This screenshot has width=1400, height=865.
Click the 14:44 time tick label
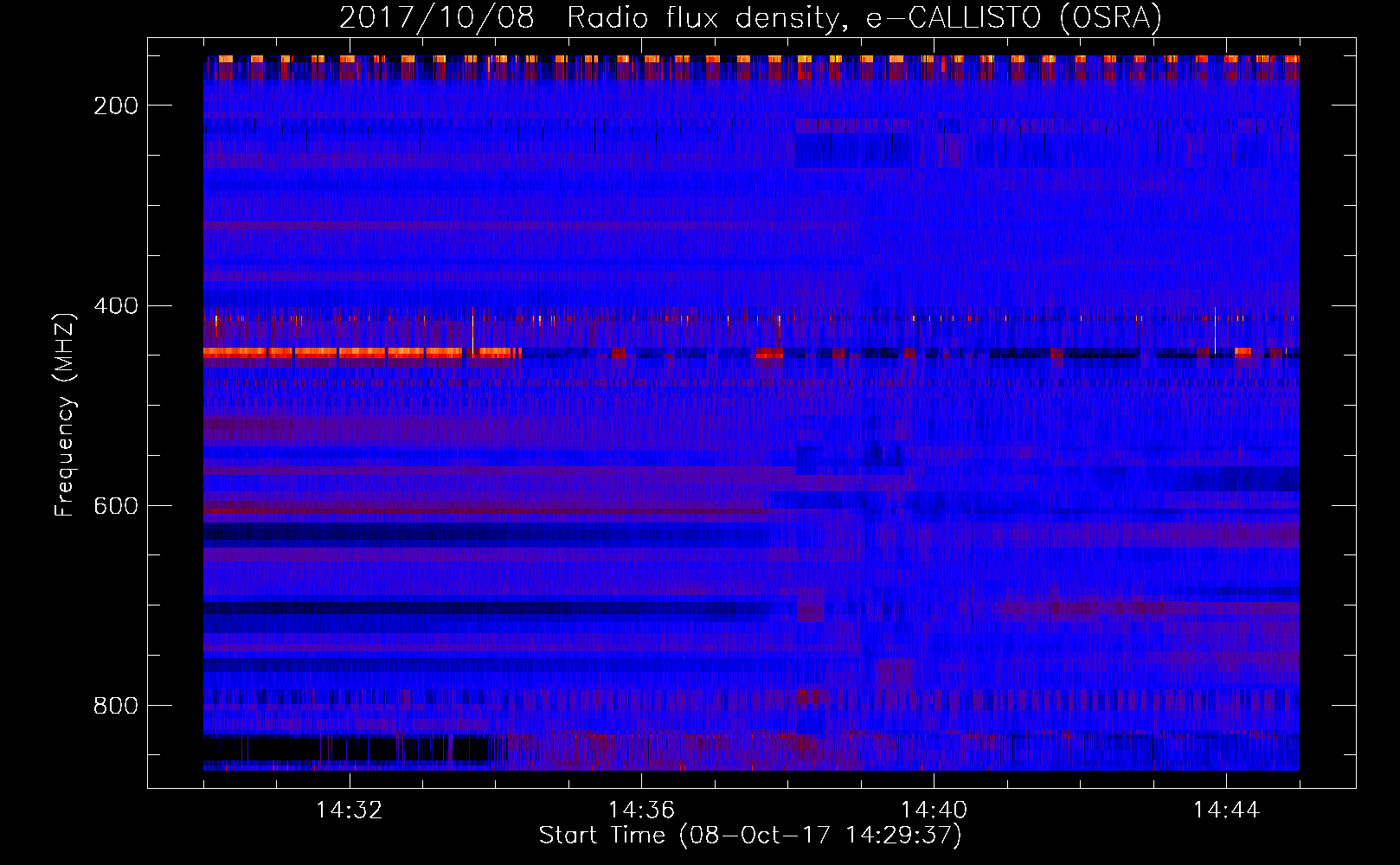pos(1226,810)
